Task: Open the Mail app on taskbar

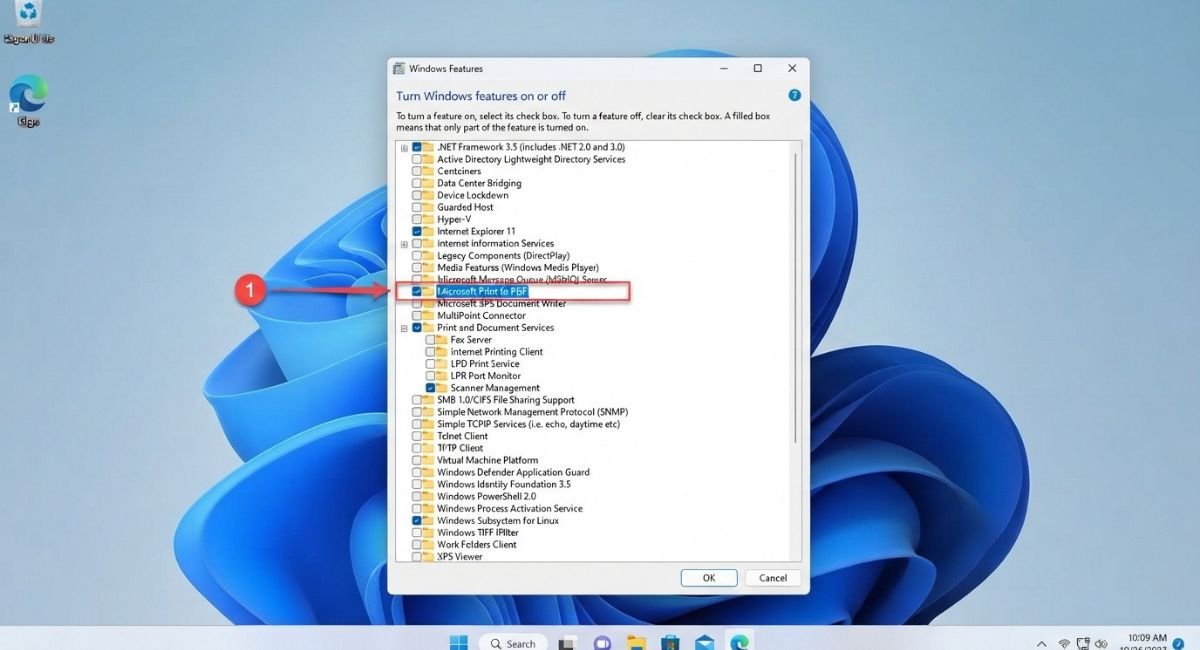Action: (705, 642)
